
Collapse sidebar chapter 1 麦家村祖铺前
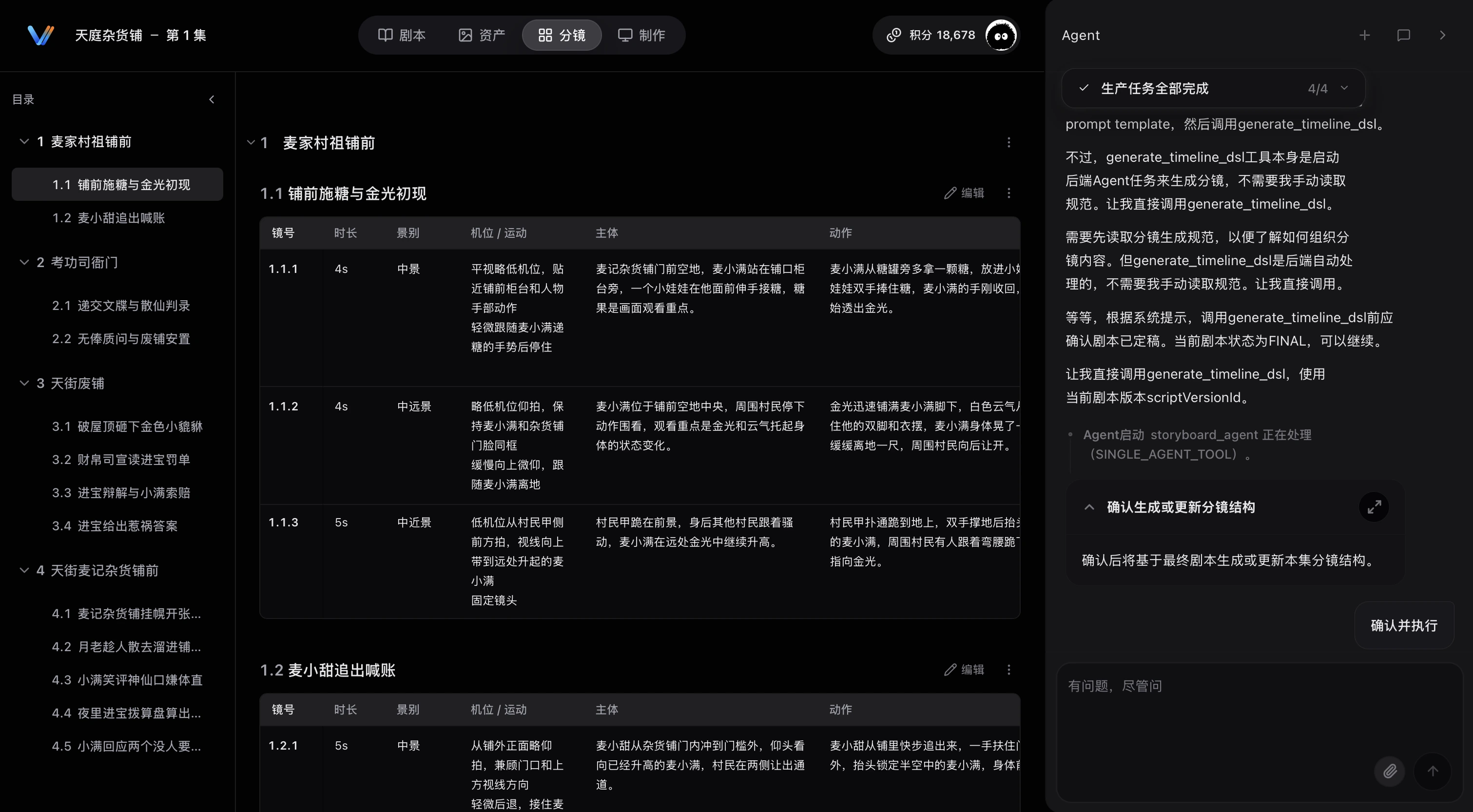[x=24, y=141]
